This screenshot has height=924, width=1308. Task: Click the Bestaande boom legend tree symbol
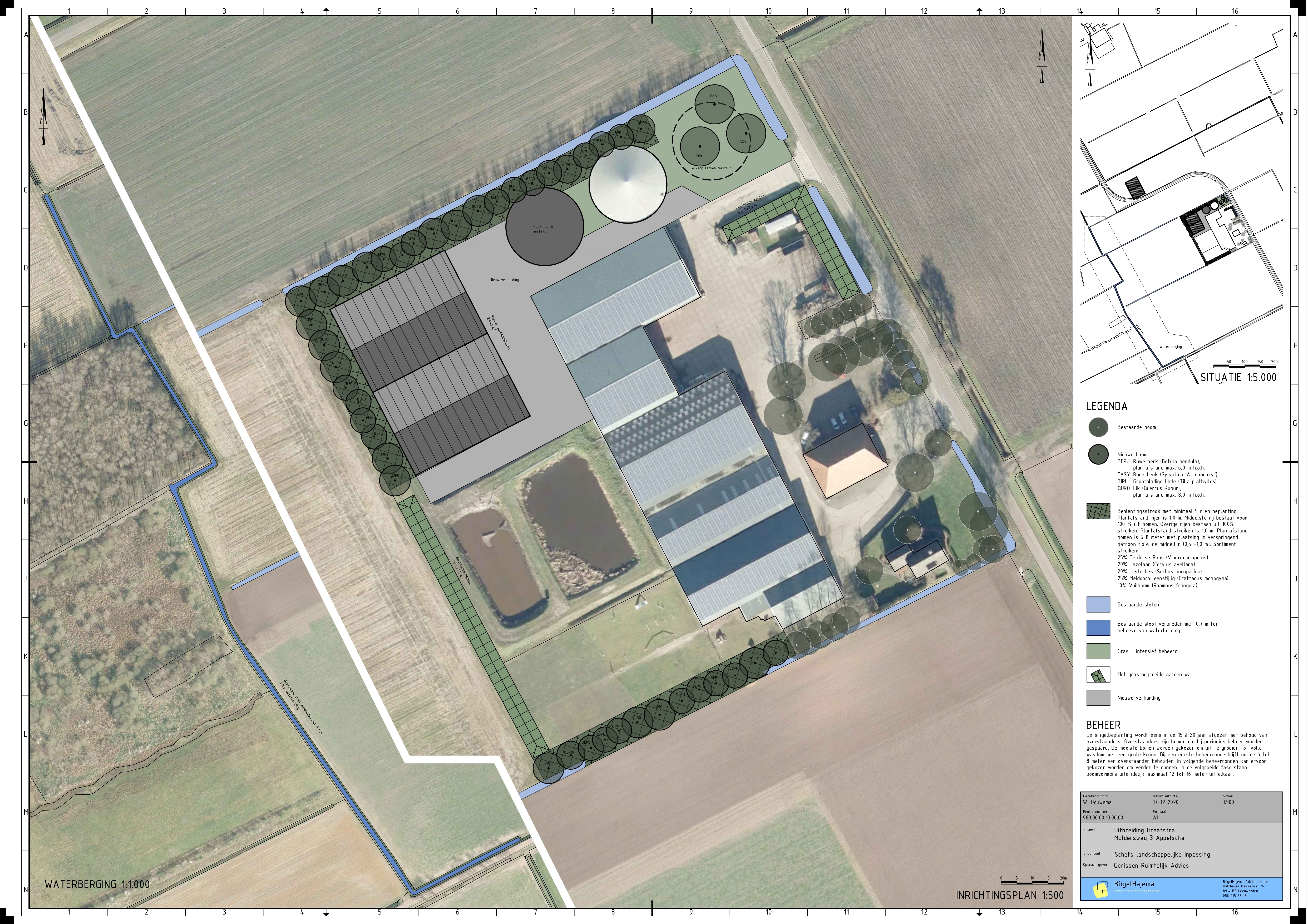pyautogui.click(x=1098, y=427)
